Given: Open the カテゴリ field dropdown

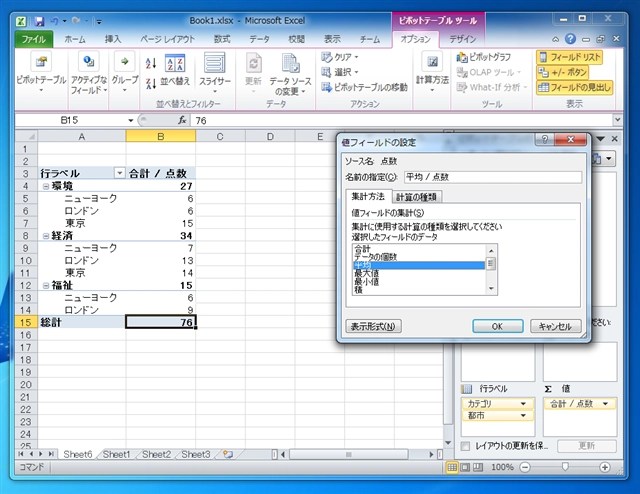Looking at the screenshot, I should (x=523, y=404).
